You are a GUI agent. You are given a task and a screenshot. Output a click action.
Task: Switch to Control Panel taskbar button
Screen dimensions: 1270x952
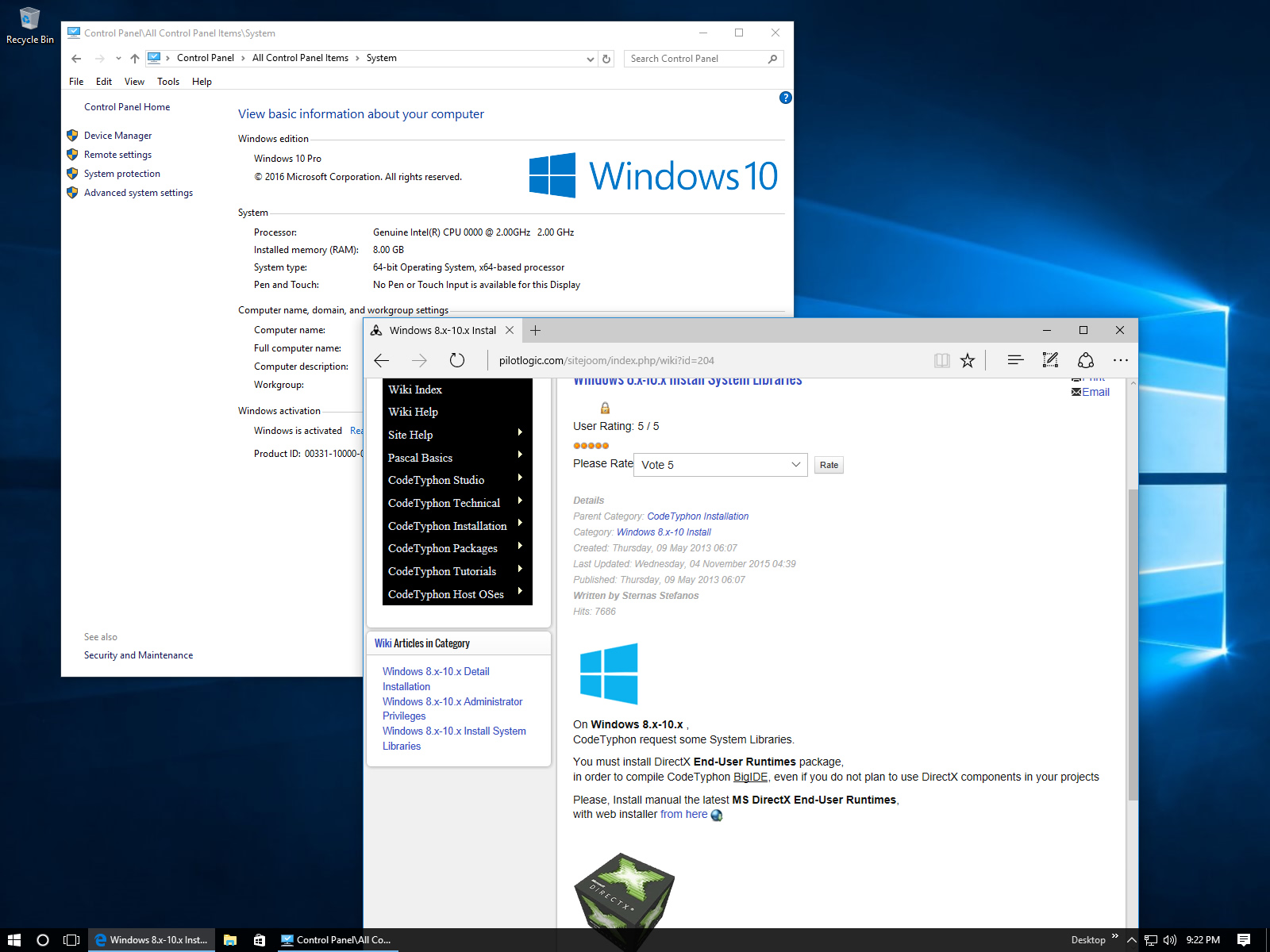[x=336, y=940]
